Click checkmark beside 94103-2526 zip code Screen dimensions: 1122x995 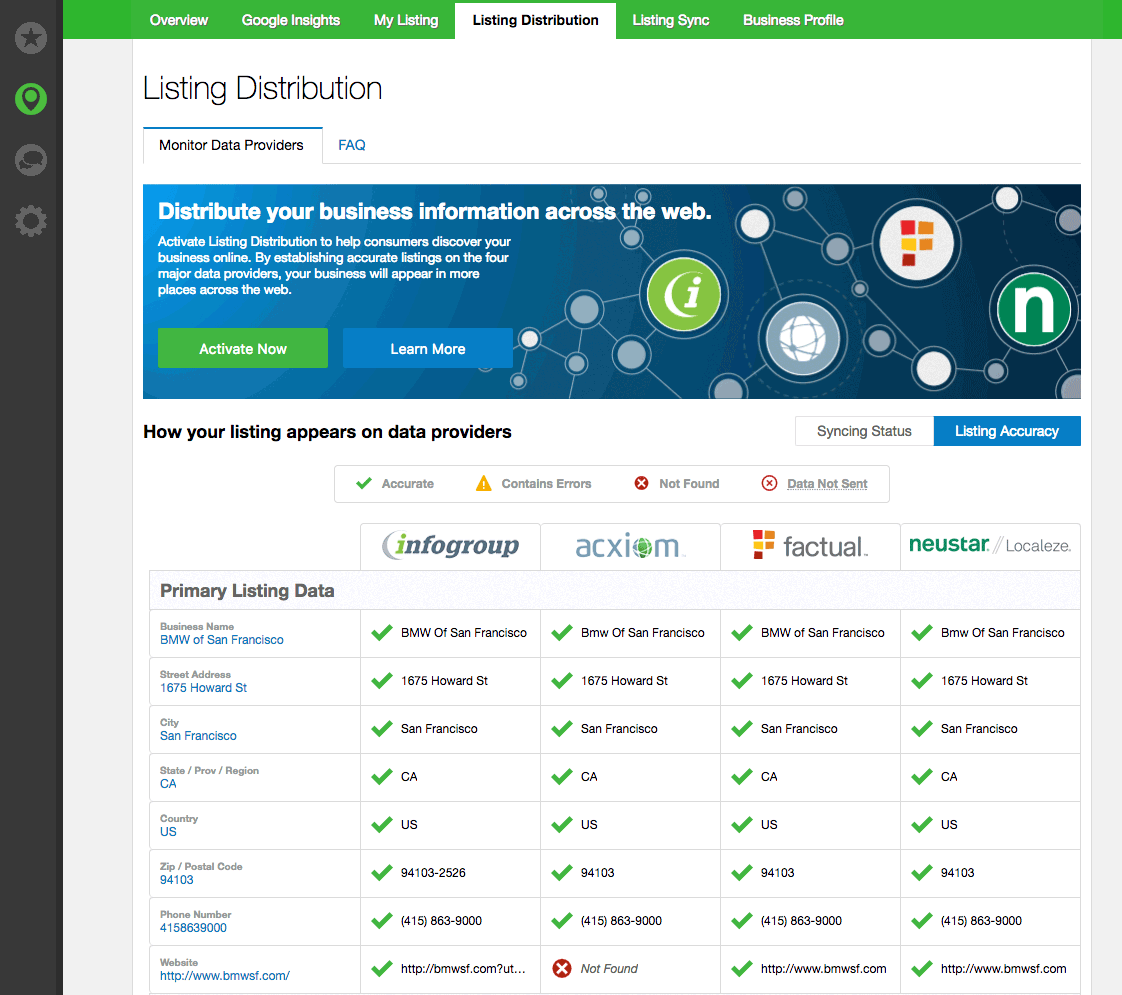(x=381, y=873)
